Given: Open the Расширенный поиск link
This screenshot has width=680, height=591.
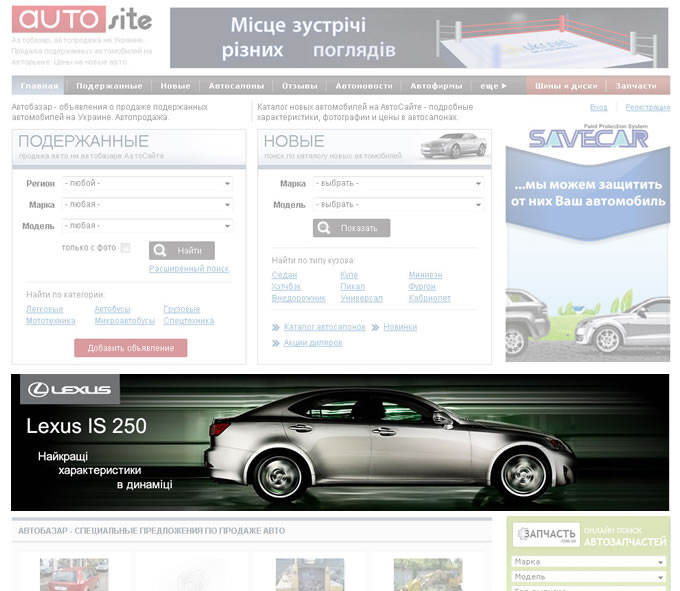Looking at the screenshot, I should point(189,269).
